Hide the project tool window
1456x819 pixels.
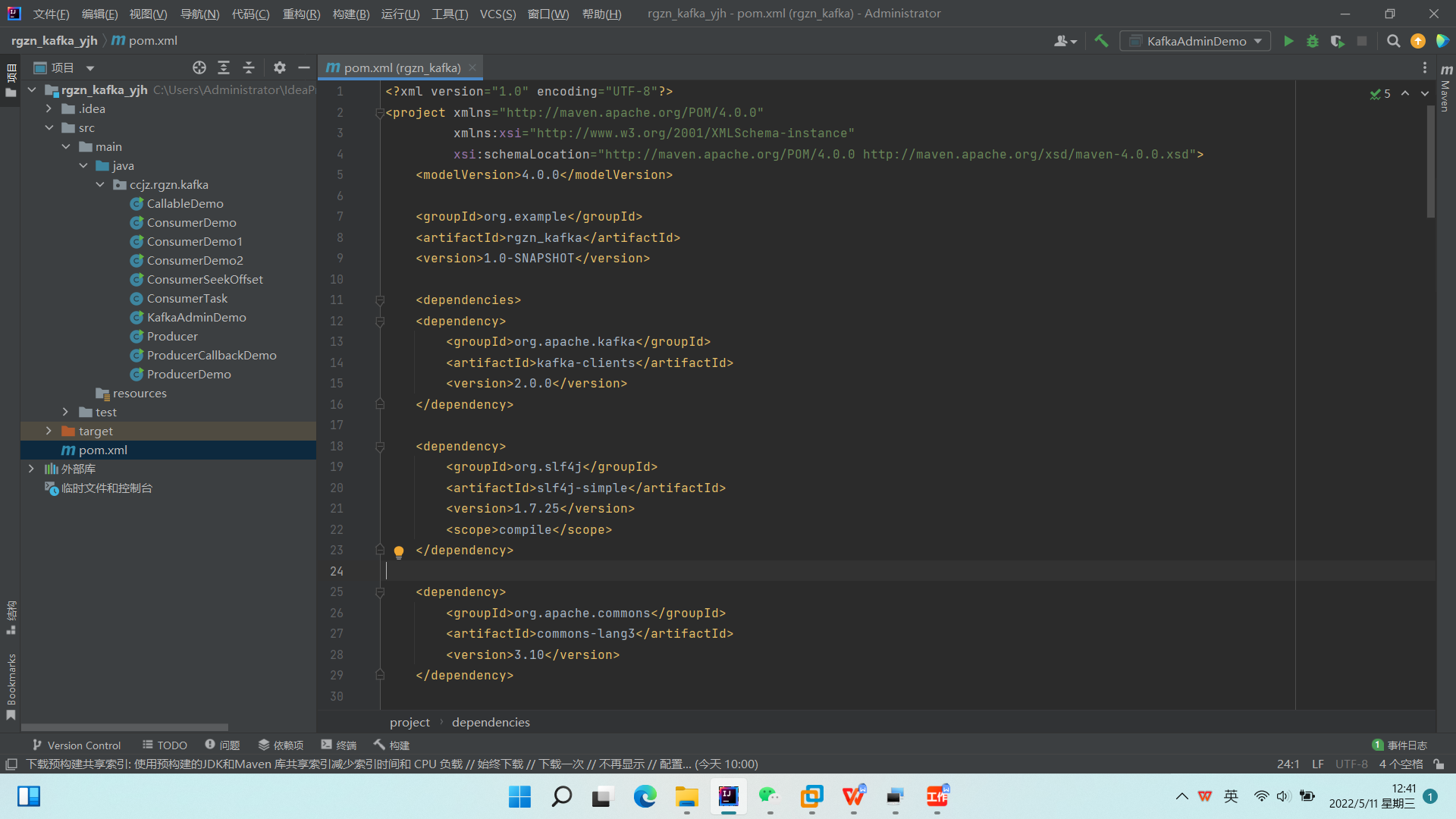coord(304,67)
